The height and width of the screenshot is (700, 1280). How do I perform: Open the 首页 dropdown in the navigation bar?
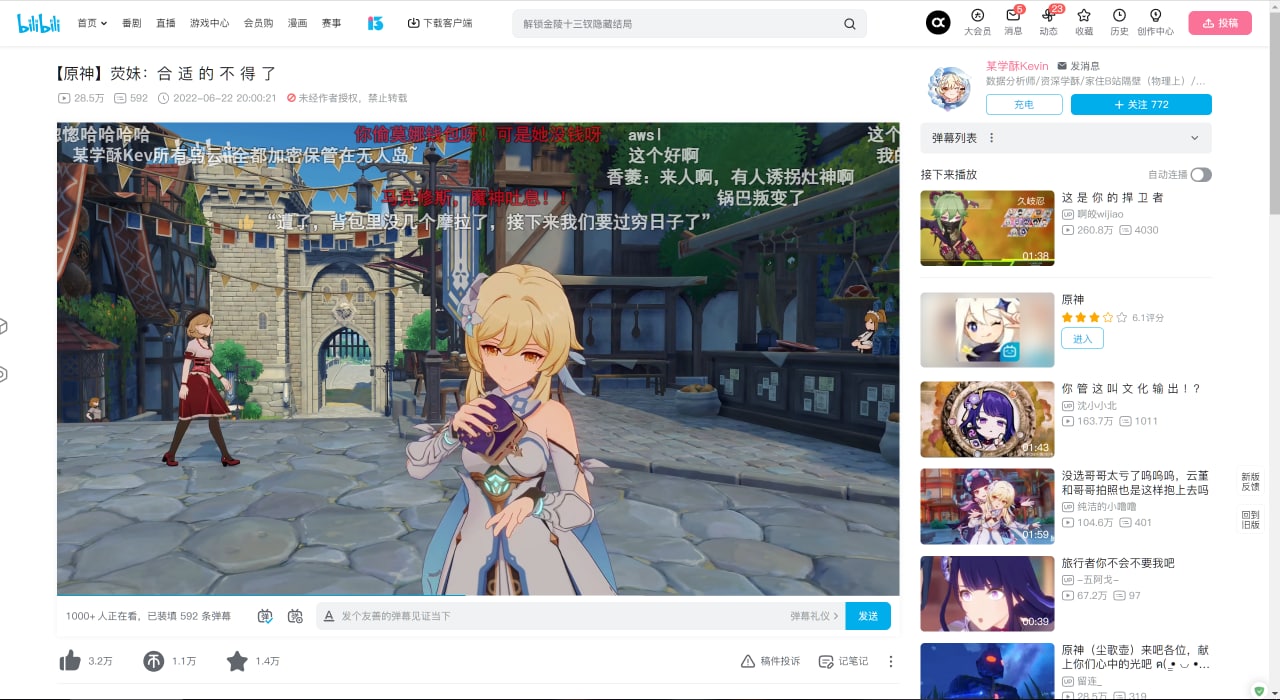pyautogui.click(x=91, y=23)
